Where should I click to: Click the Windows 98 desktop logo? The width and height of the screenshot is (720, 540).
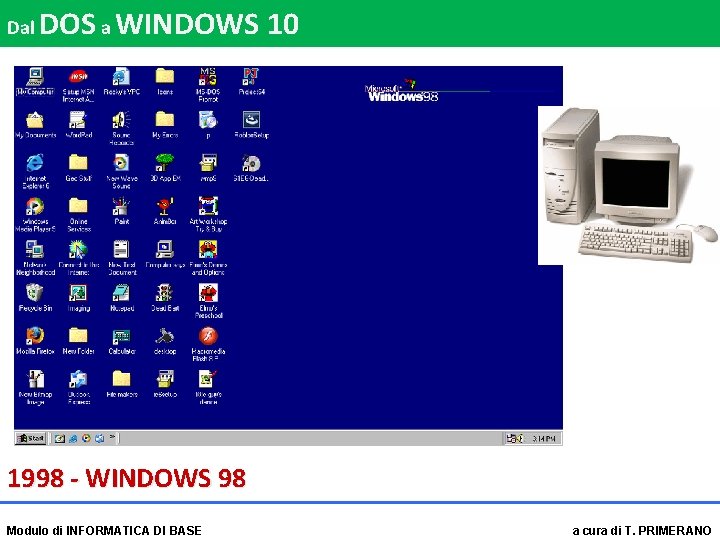[x=402, y=91]
